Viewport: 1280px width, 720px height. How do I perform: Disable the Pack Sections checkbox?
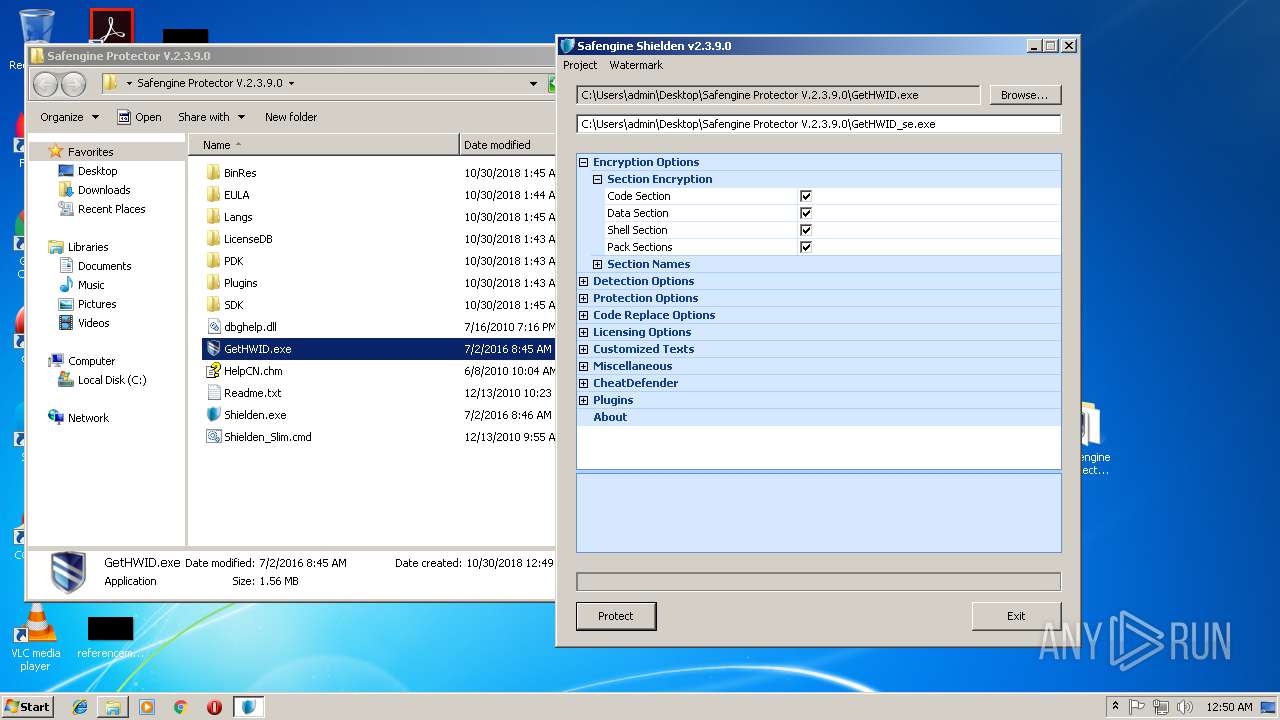pos(806,247)
